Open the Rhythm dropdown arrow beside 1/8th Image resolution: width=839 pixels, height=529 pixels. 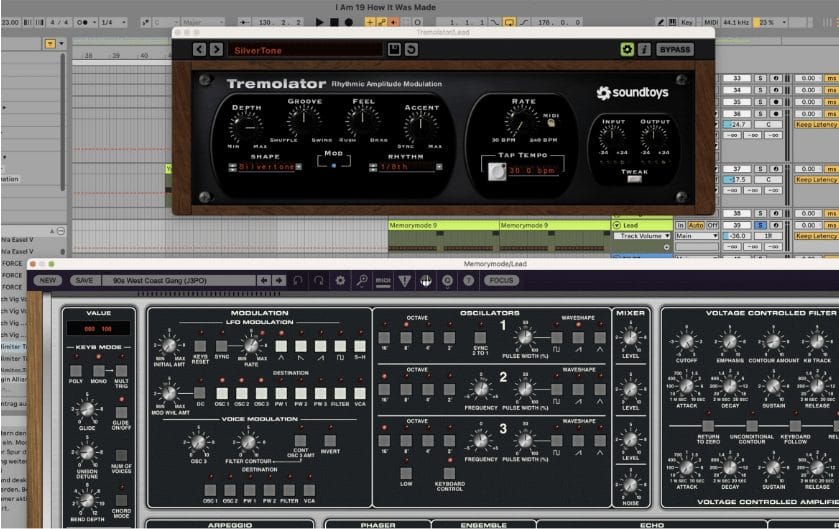pyautogui.click(x=439, y=167)
